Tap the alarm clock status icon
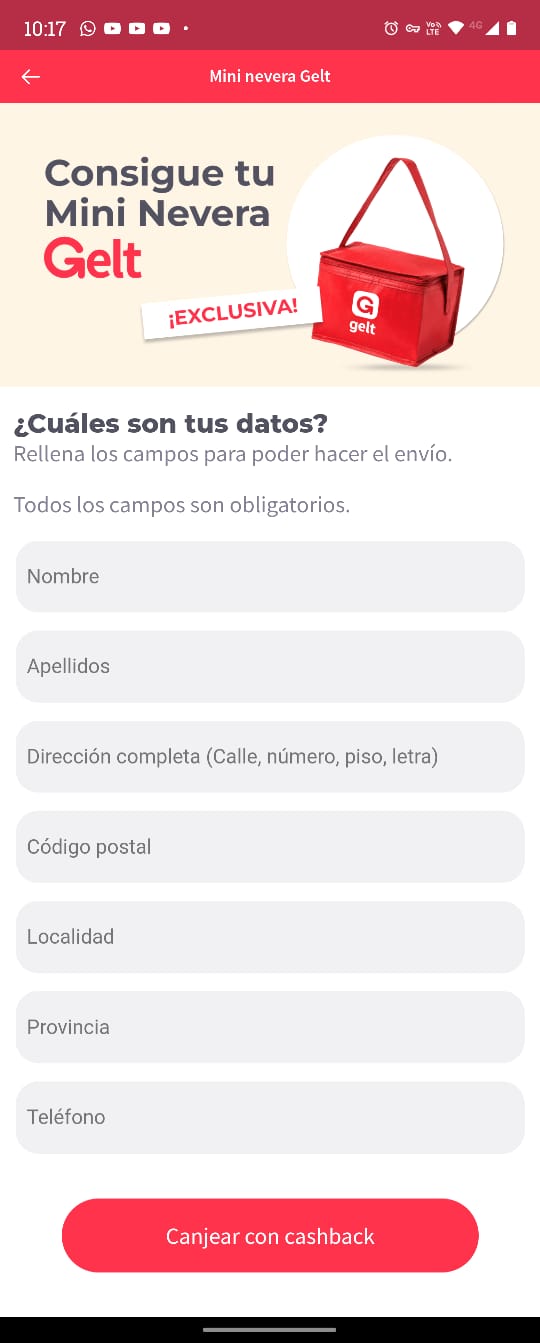The image size is (540, 1343). click(391, 28)
